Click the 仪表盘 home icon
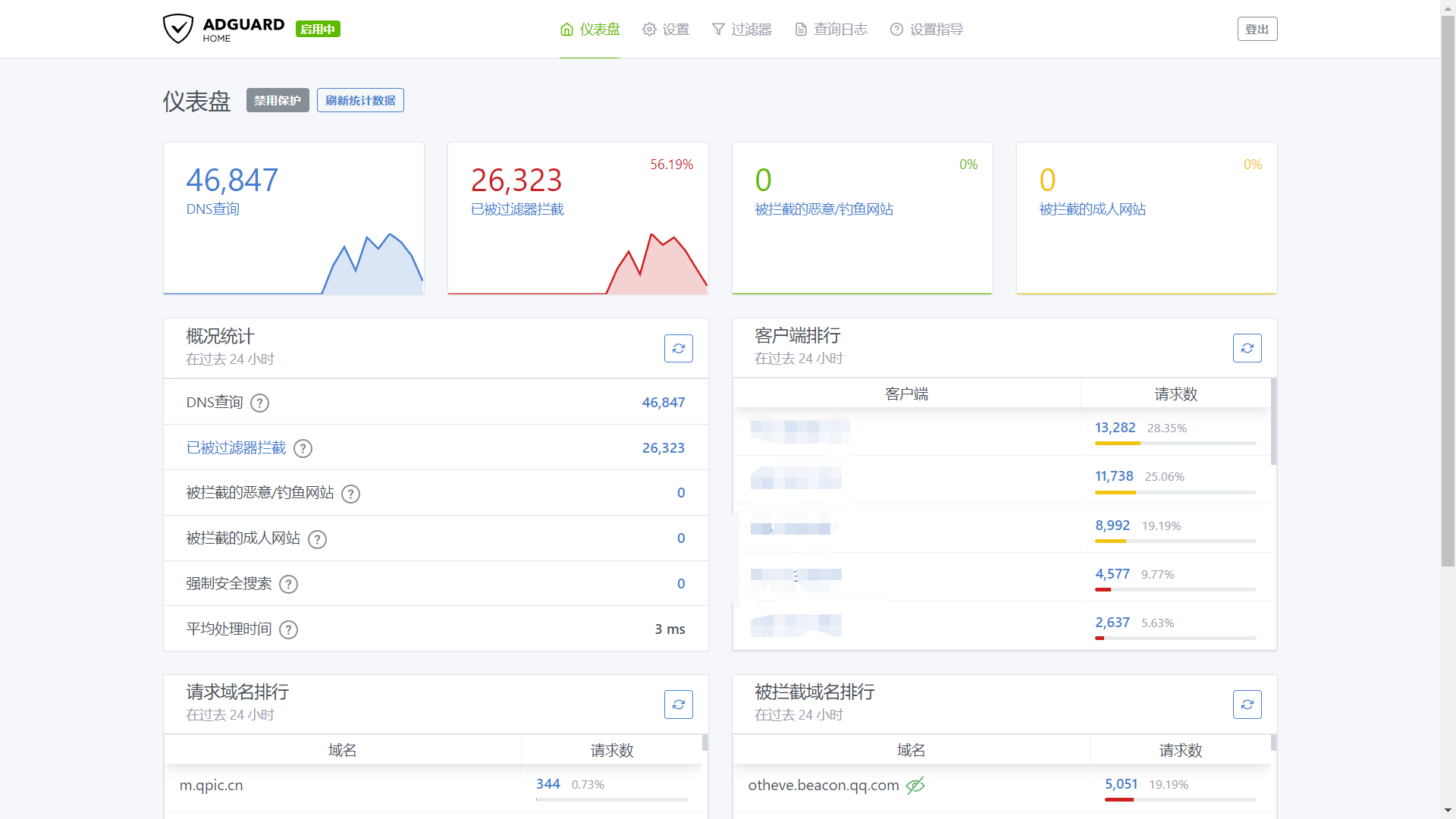The height and width of the screenshot is (819, 1456). point(566,29)
